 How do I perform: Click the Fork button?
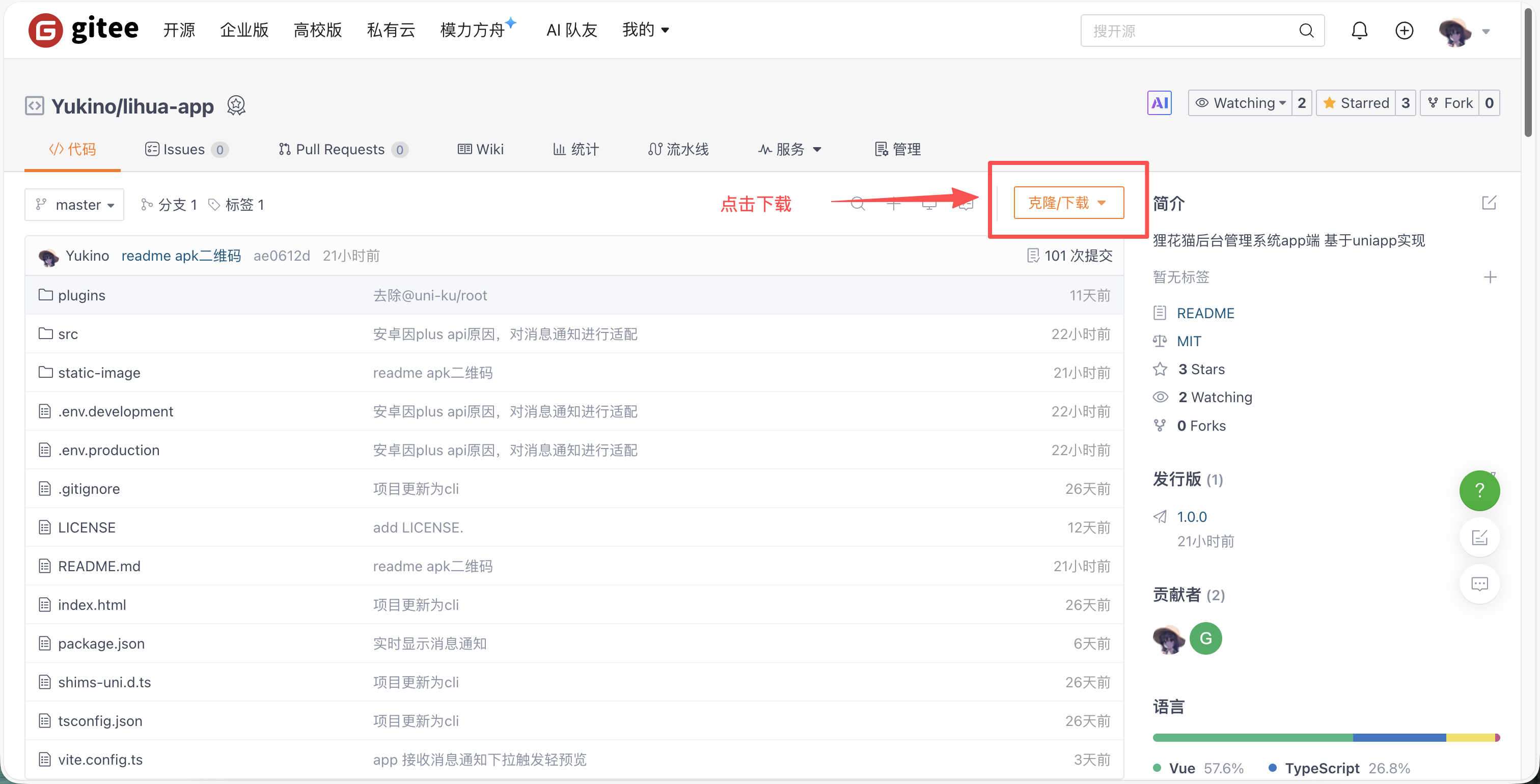tap(1450, 103)
